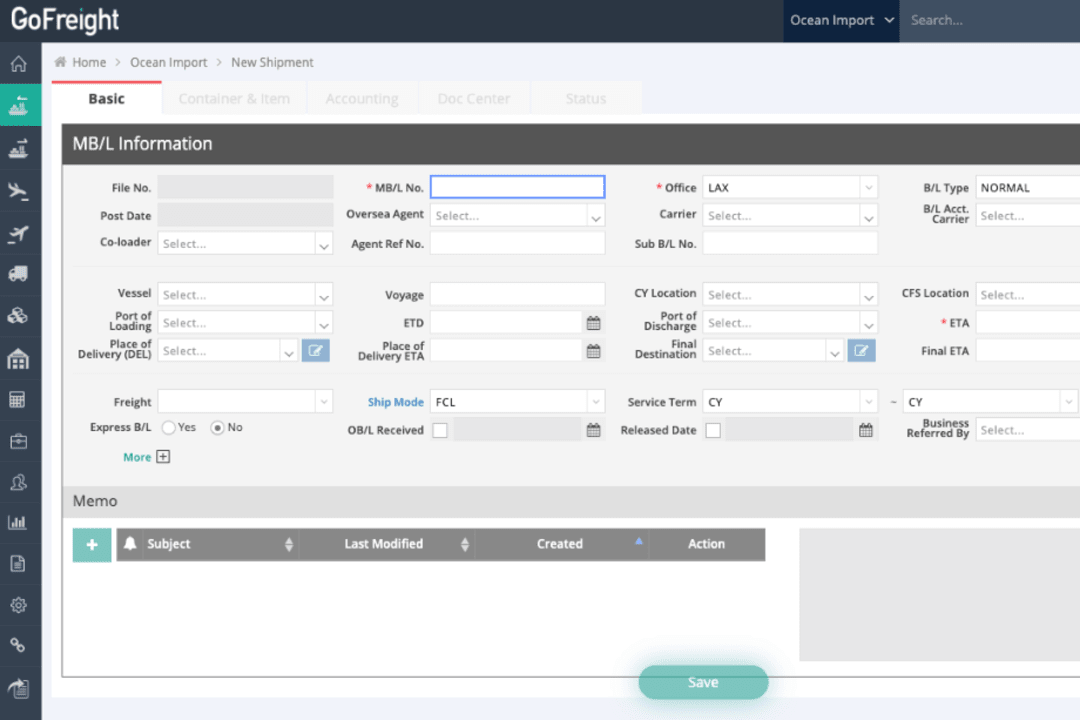Open Accounting via the calculator icon
The image size is (1080, 720).
coord(20,399)
